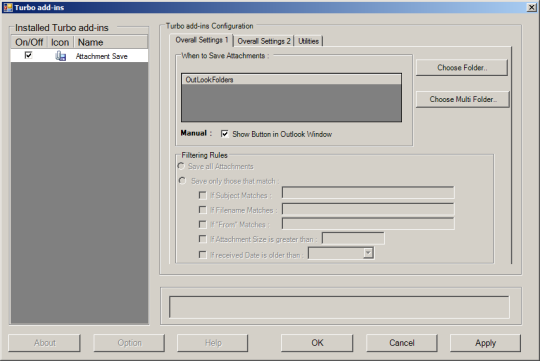Click the Filename Matches text field
Image resolution: width=540 pixels, height=361 pixels.
368,209
